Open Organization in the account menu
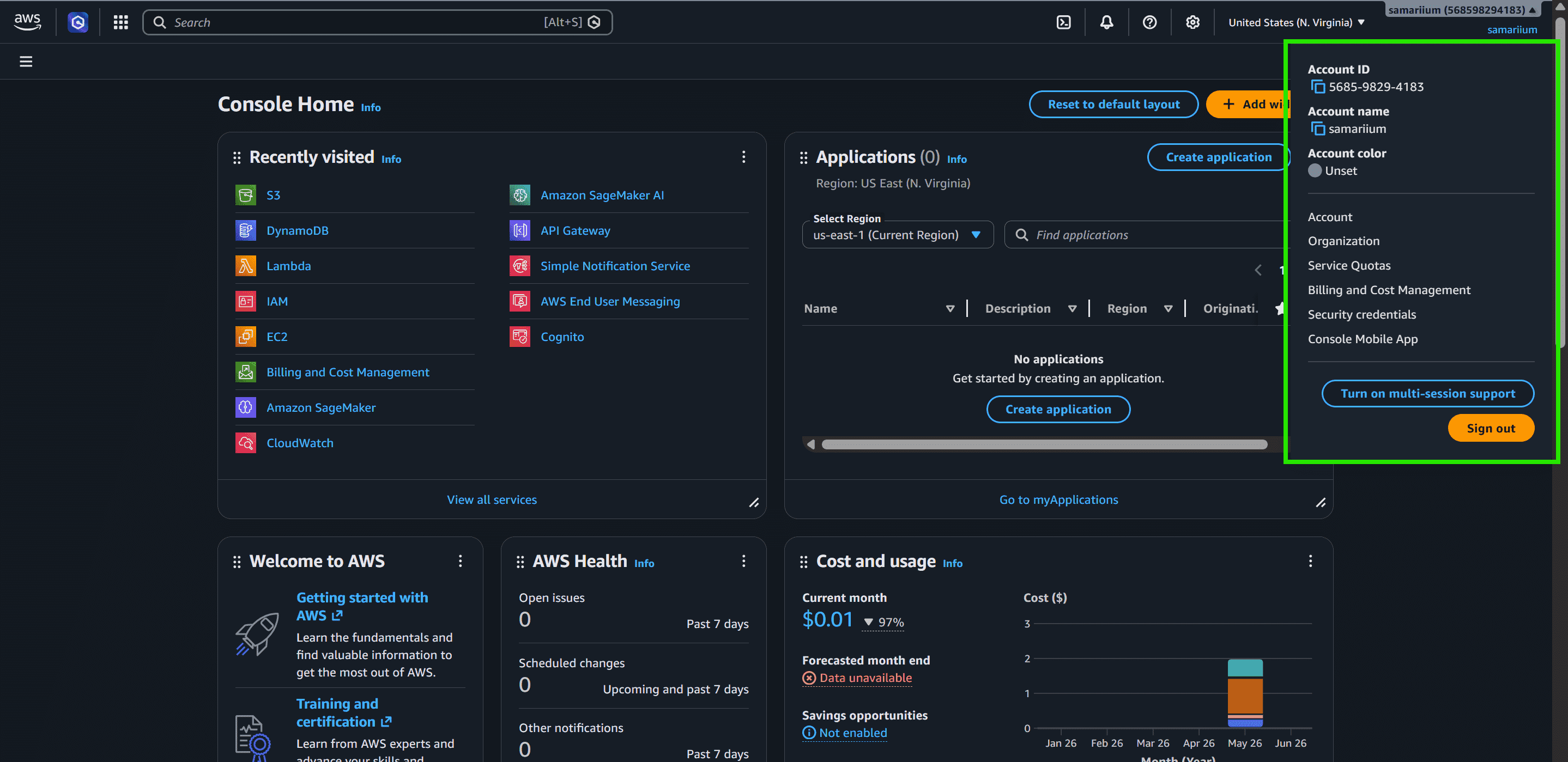 pos(1343,241)
